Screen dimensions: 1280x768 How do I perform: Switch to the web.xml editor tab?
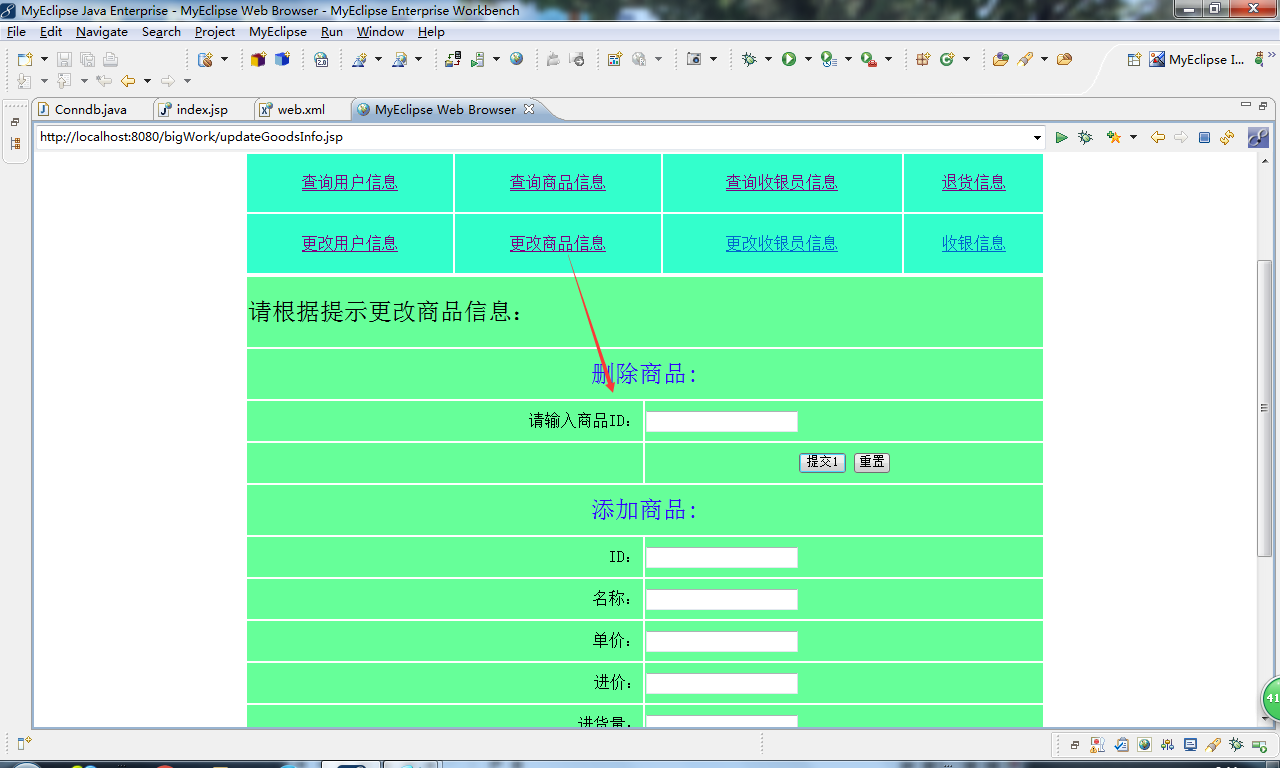coord(301,110)
